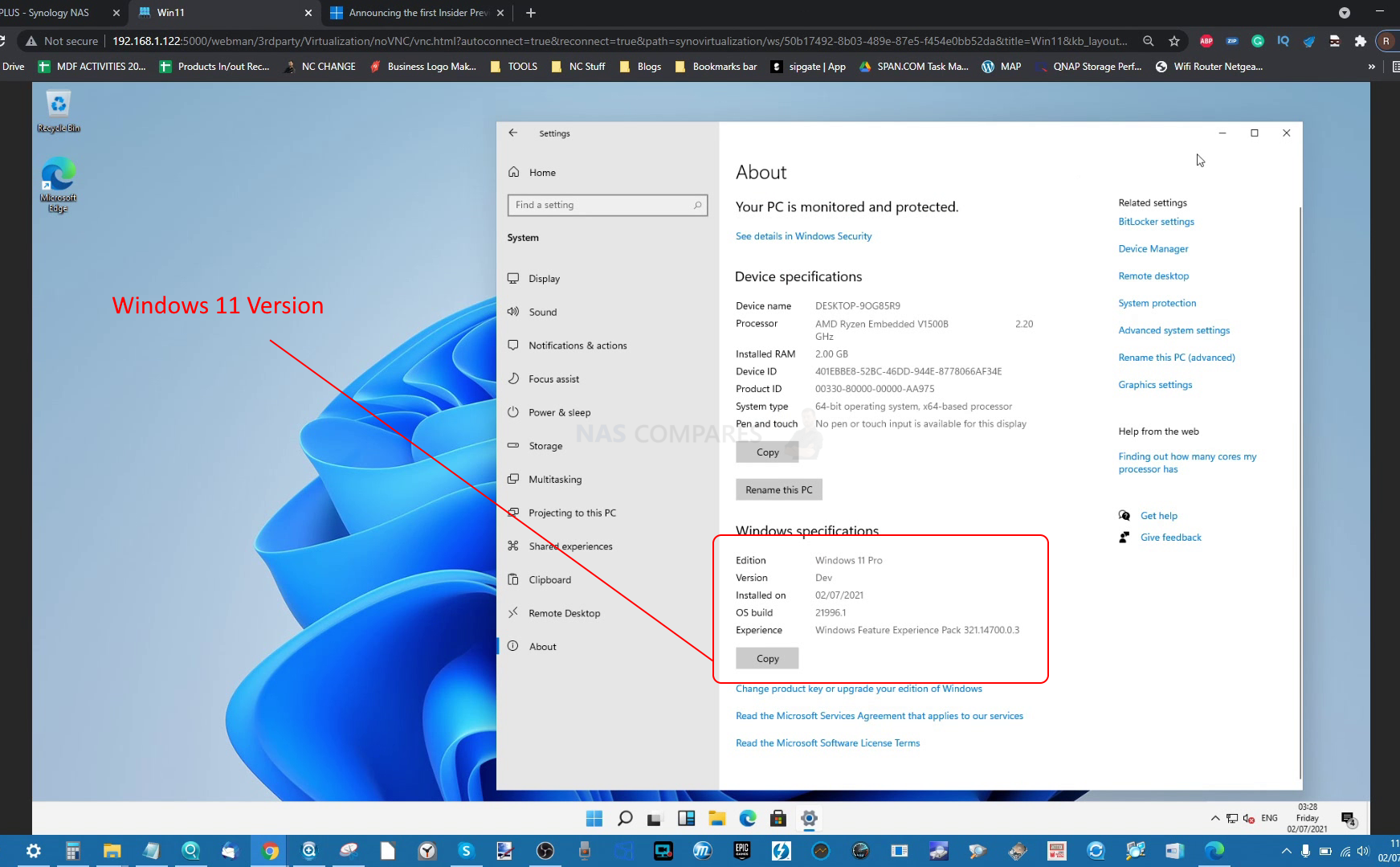Open AdBlock Plus extension icon

(x=1206, y=41)
